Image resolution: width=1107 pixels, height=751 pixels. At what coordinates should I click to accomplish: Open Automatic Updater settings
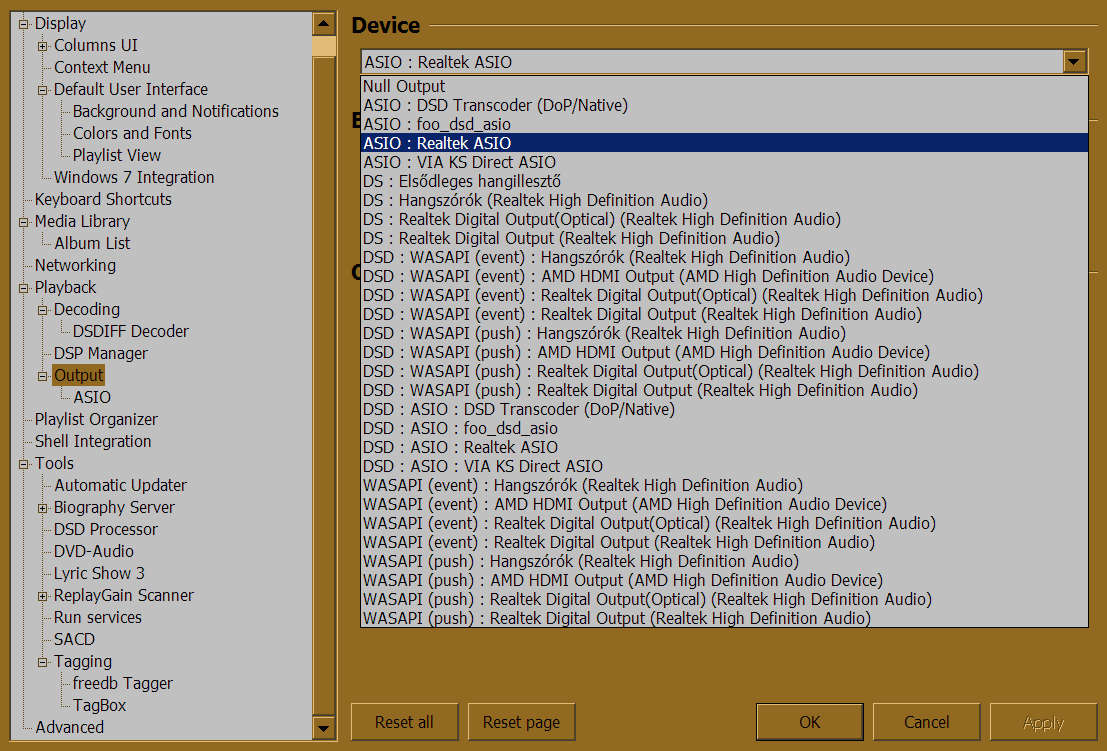pos(121,486)
